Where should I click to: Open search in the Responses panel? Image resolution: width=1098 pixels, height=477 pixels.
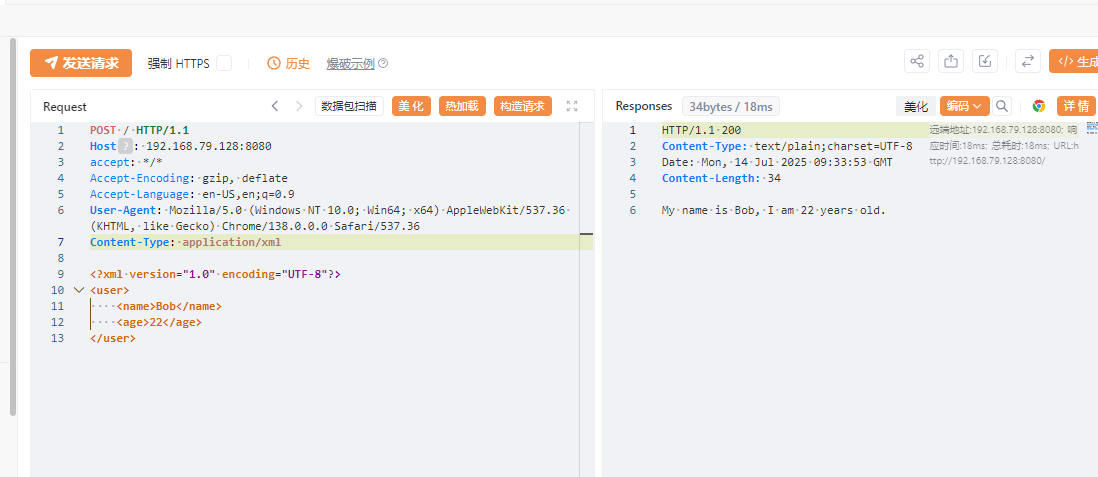[1002, 106]
